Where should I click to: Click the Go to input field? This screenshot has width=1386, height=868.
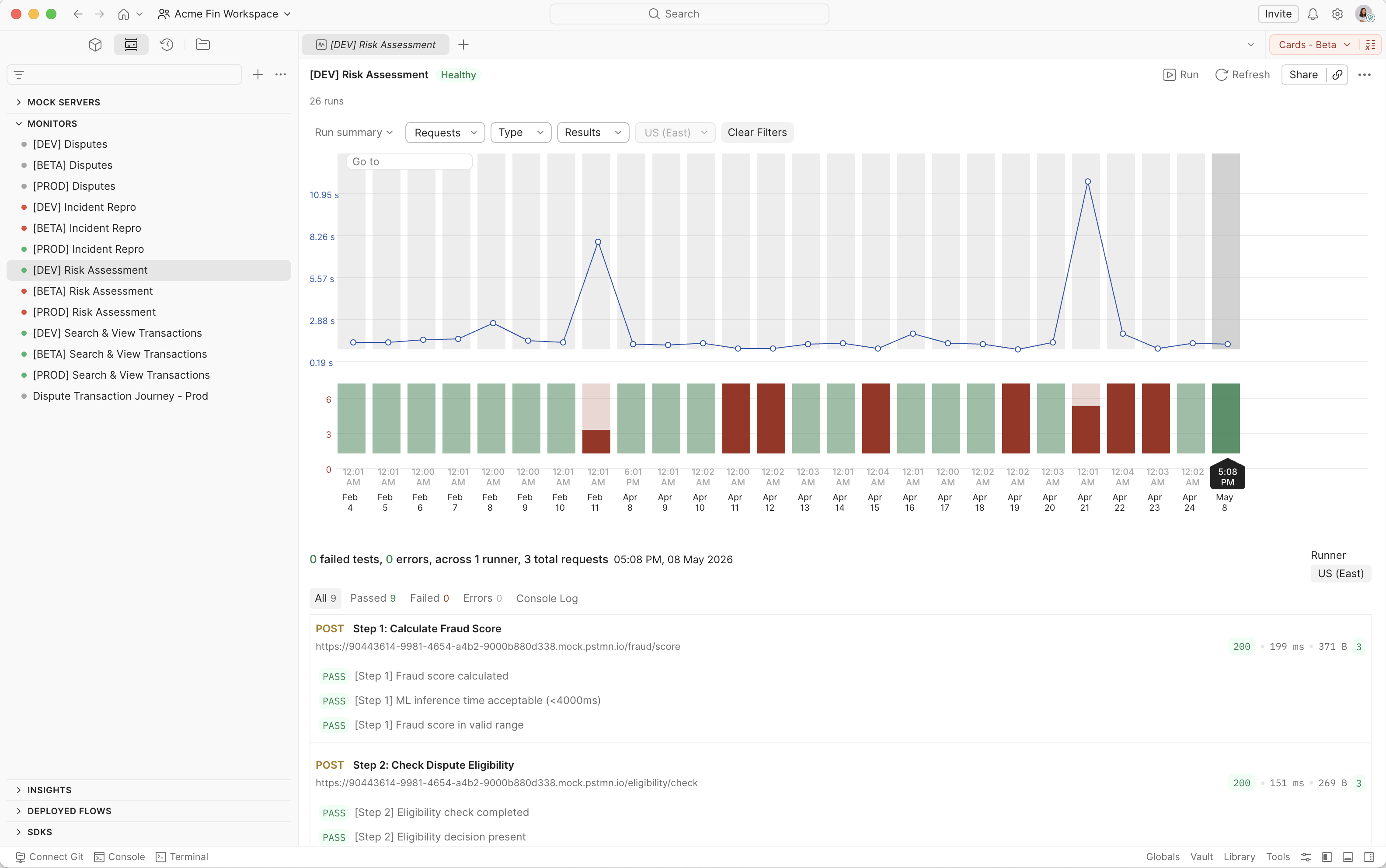coord(409,162)
